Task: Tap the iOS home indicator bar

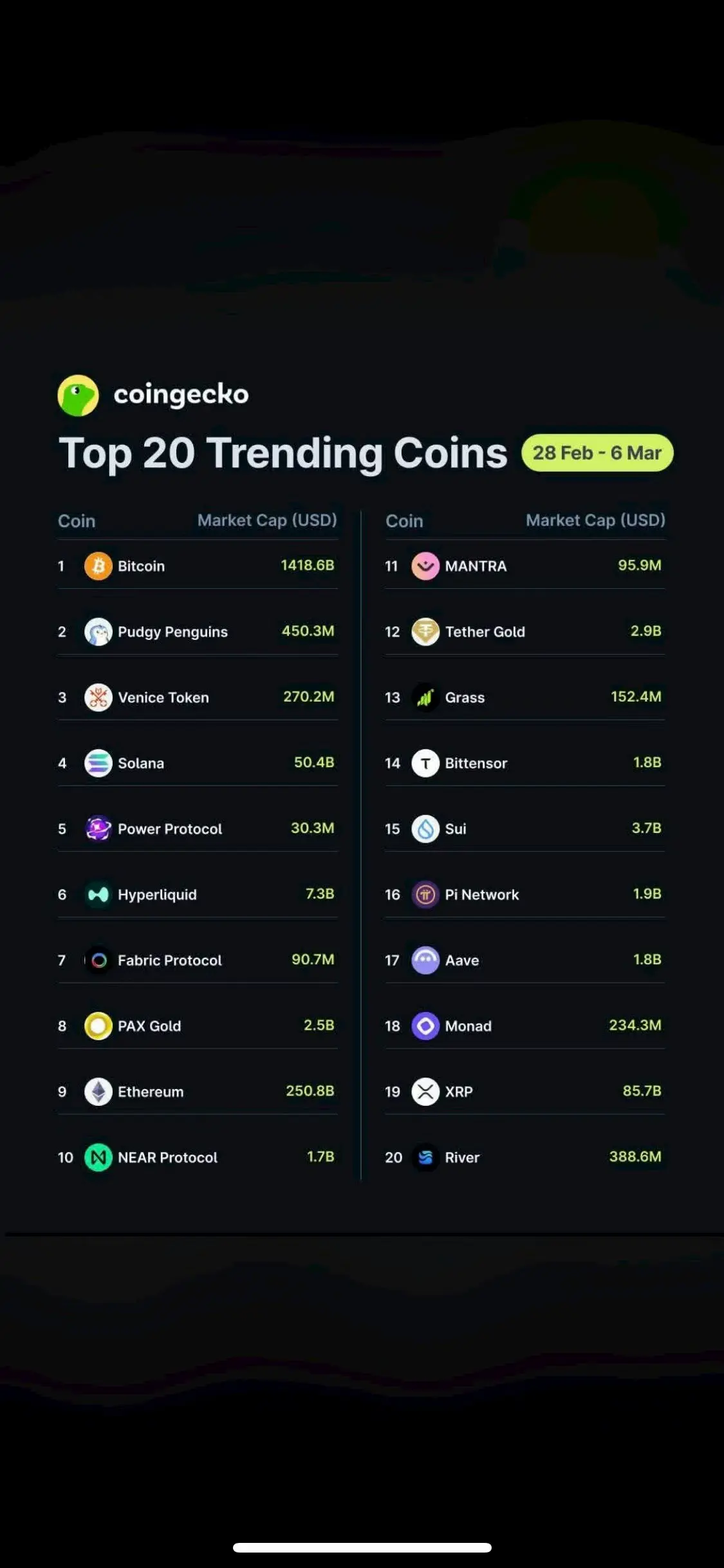Action: coord(362,1547)
